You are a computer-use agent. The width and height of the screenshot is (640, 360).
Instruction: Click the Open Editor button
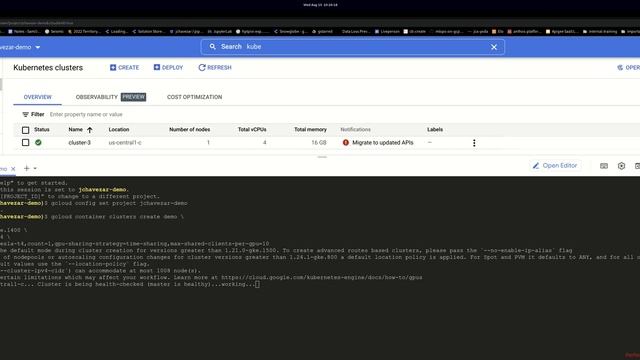tap(555, 166)
